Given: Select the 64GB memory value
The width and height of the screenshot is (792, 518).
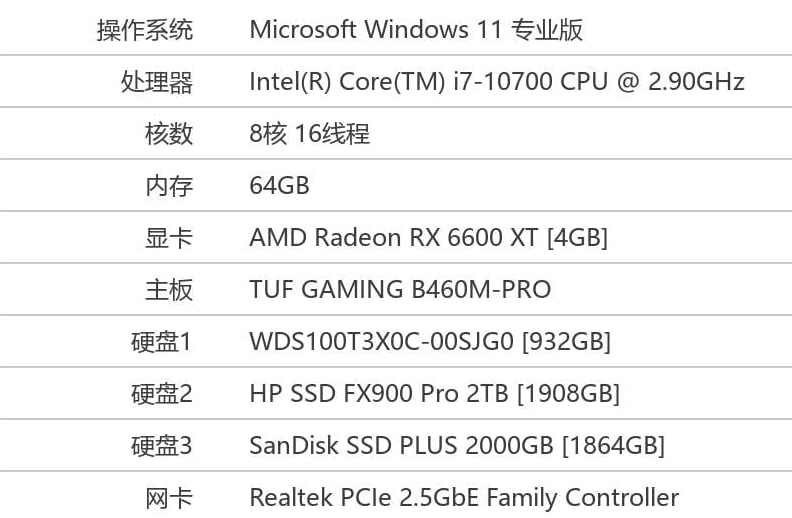Looking at the screenshot, I should click(x=280, y=186).
